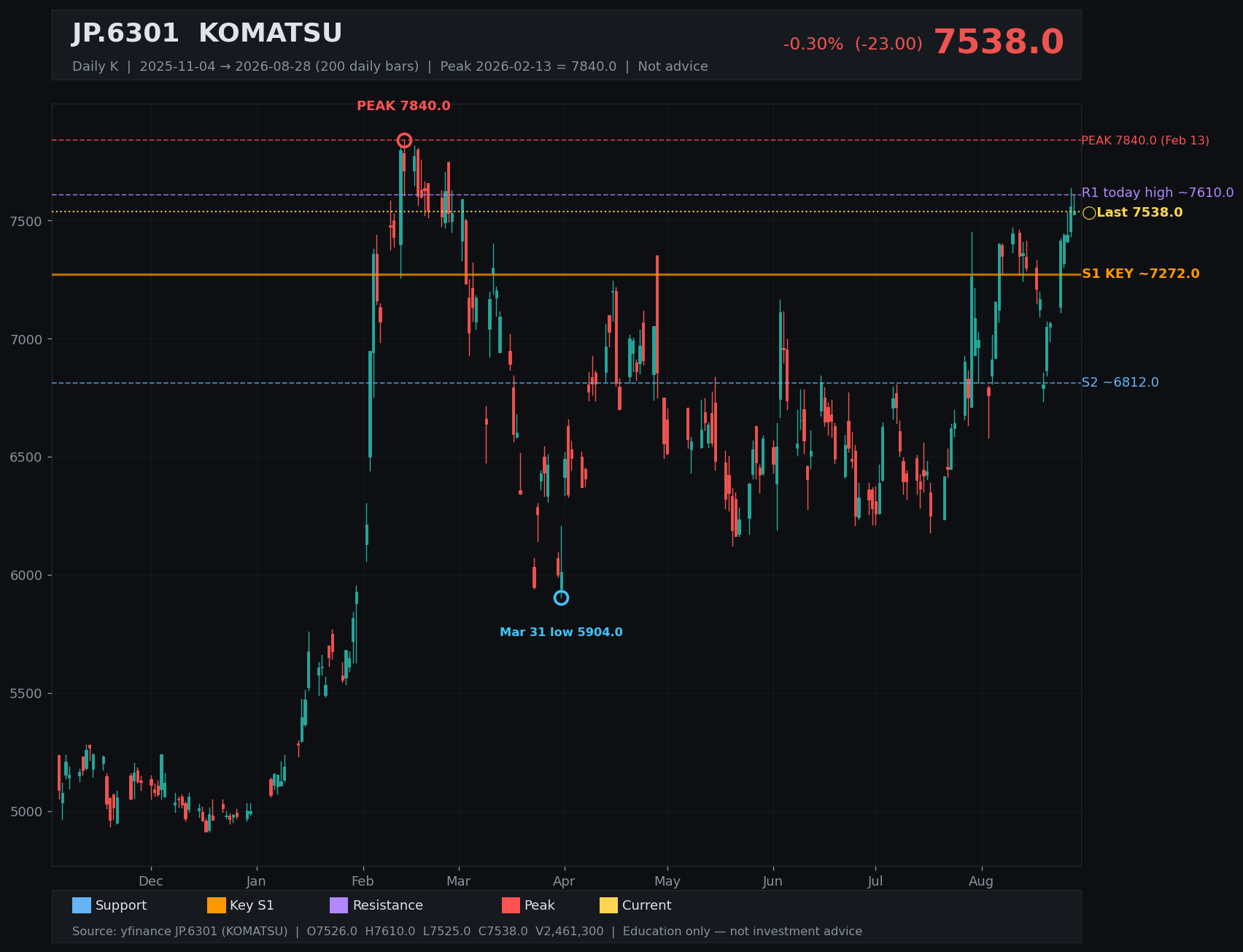Click the 'Resistance' legend label
The width and height of the screenshot is (1243, 952).
(388, 905)
